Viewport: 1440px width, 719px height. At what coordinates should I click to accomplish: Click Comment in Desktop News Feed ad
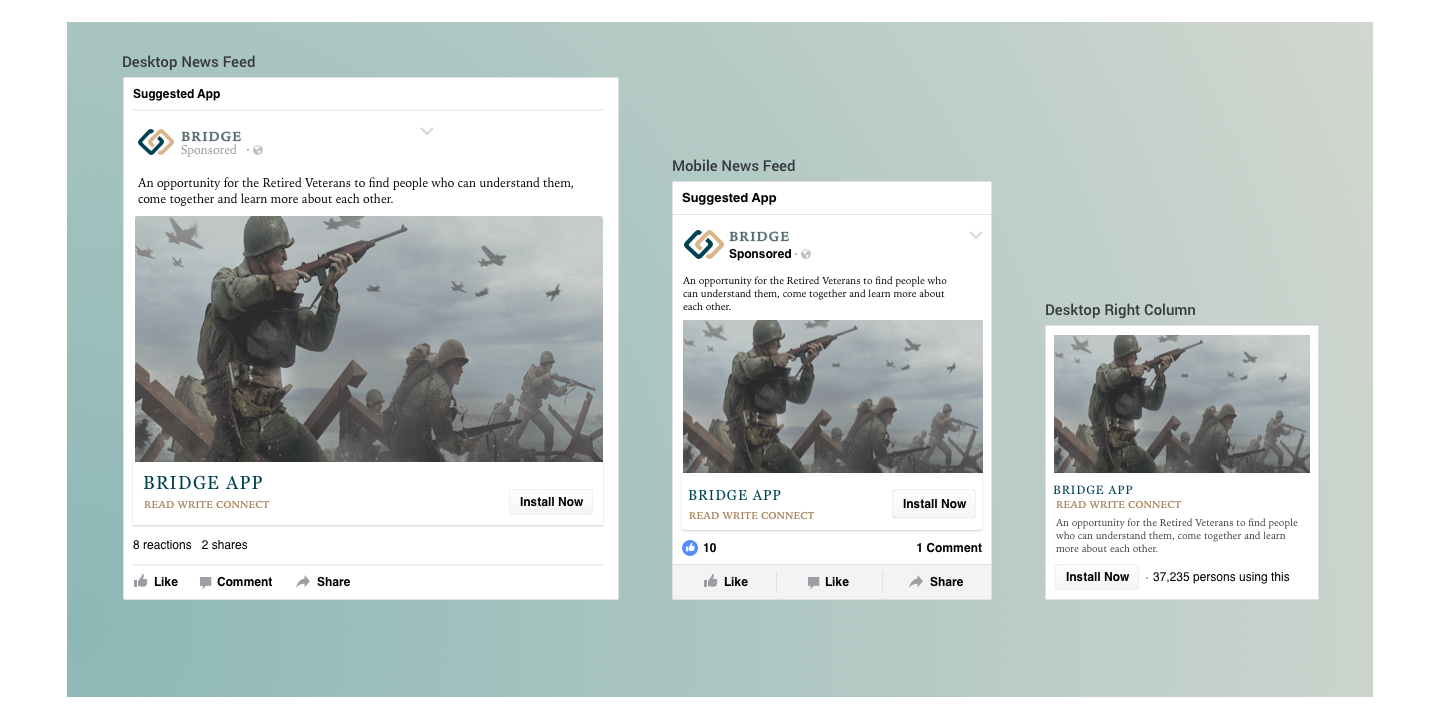click(x=236, y=582)
